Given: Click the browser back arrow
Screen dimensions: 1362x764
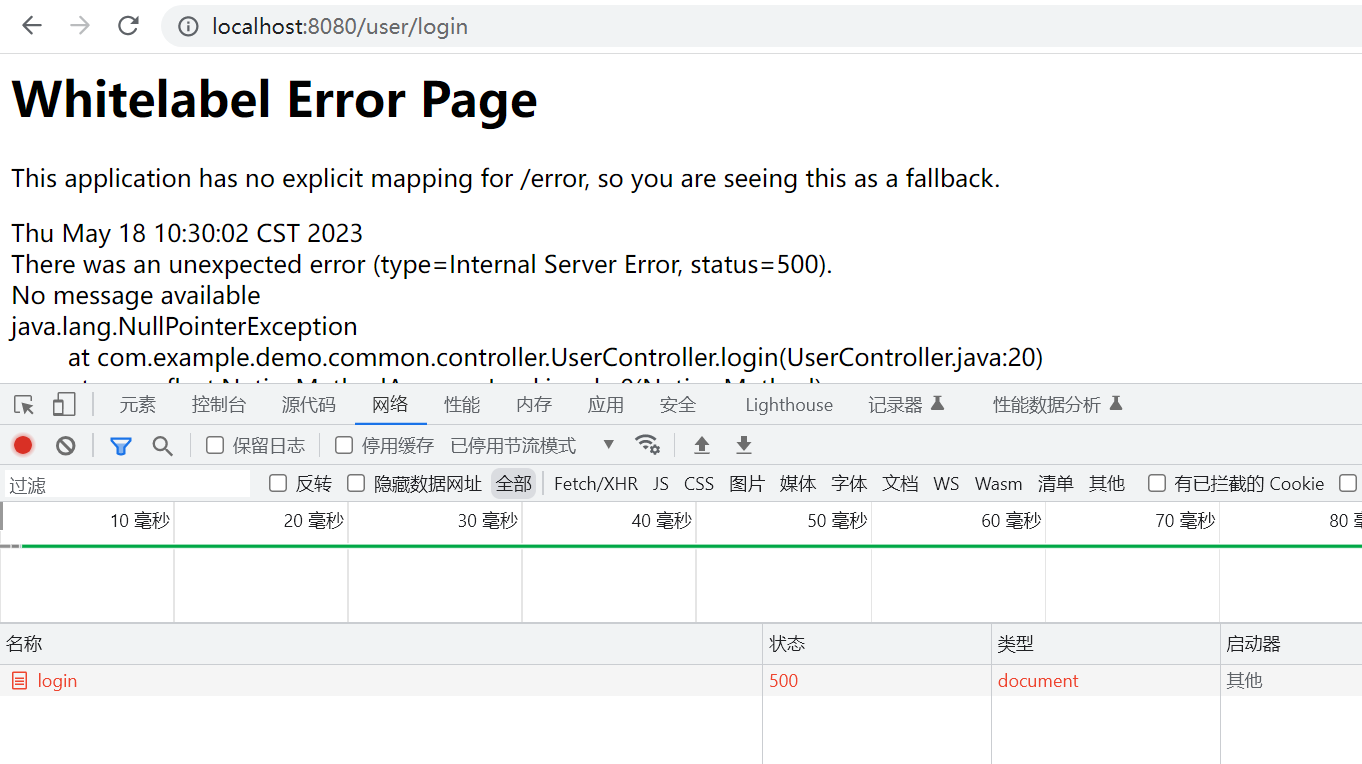Looking at the screenshot, I should (x=32, y=26).
